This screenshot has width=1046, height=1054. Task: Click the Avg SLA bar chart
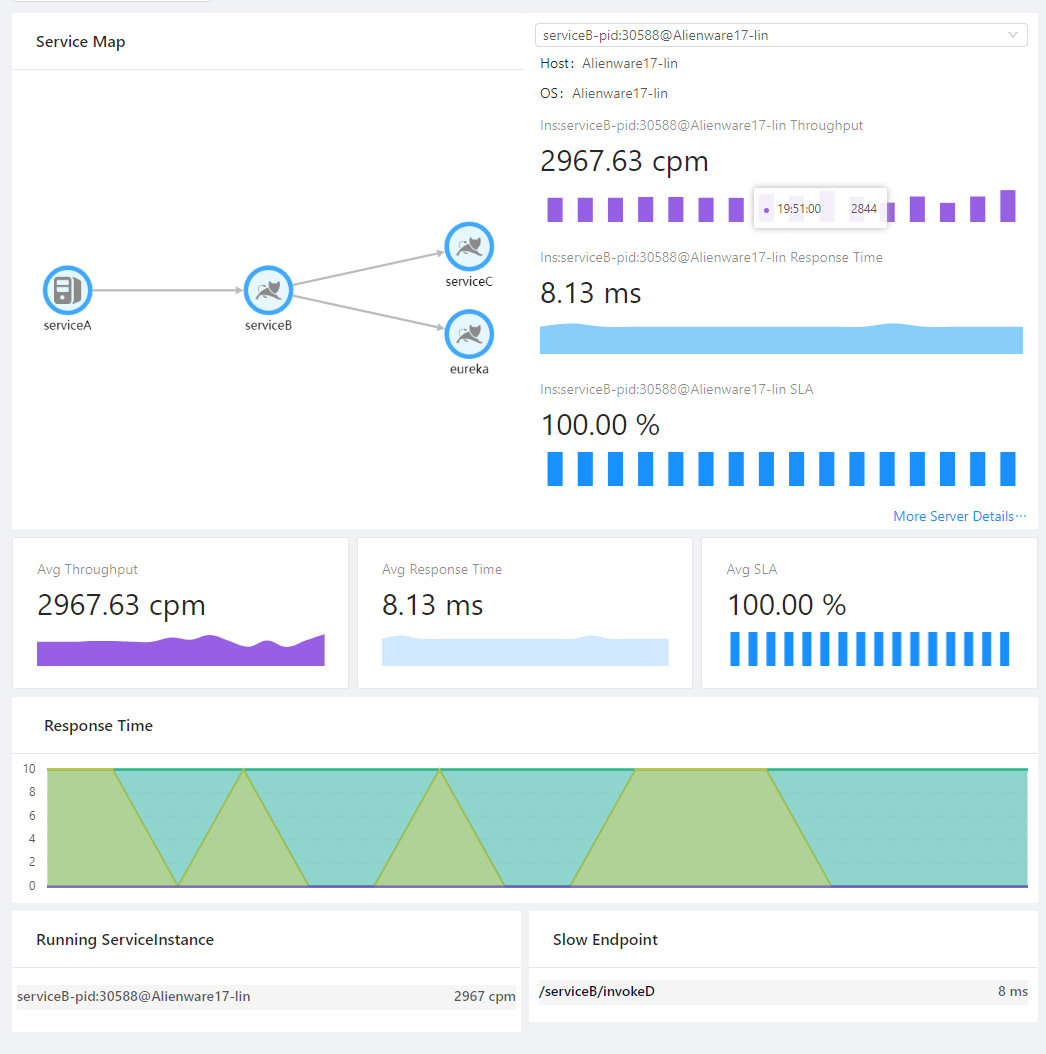pos(869,648)
